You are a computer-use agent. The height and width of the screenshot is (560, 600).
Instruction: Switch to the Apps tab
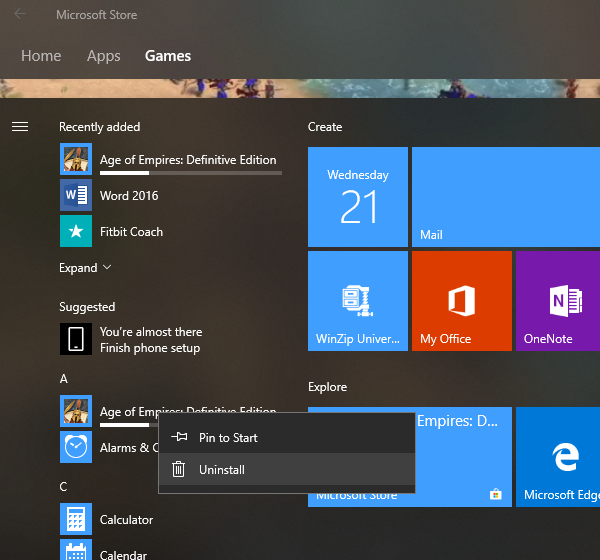tap(104, 56)
